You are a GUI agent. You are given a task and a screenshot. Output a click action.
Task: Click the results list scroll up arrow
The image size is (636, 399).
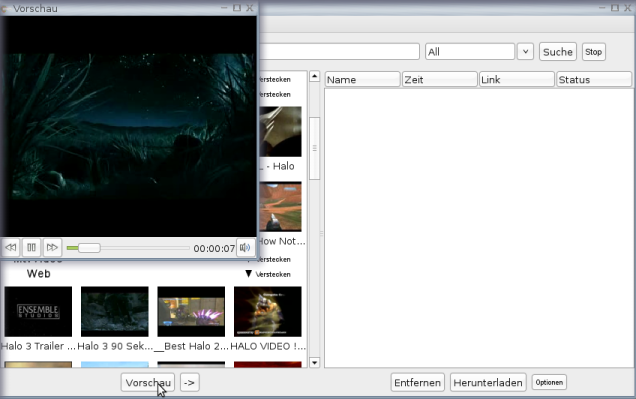314,76
